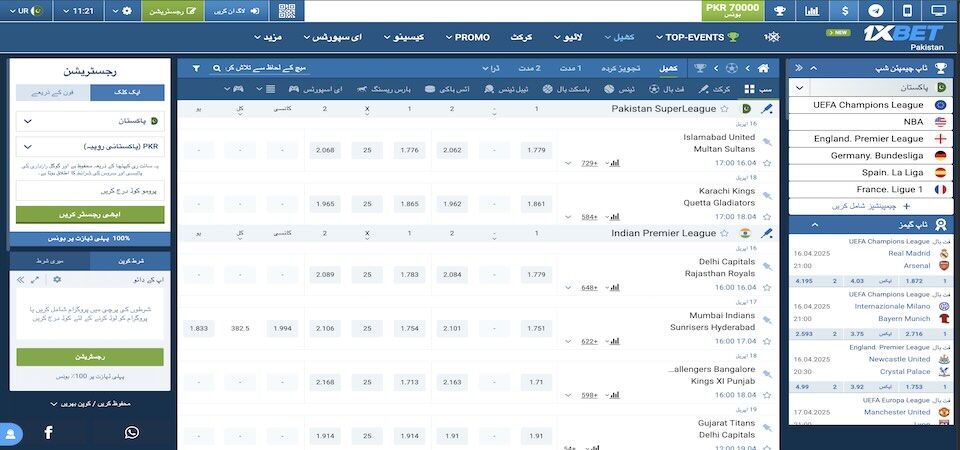Click the green register now button
This screenshot has width=960, height=450.
(90, 215)
